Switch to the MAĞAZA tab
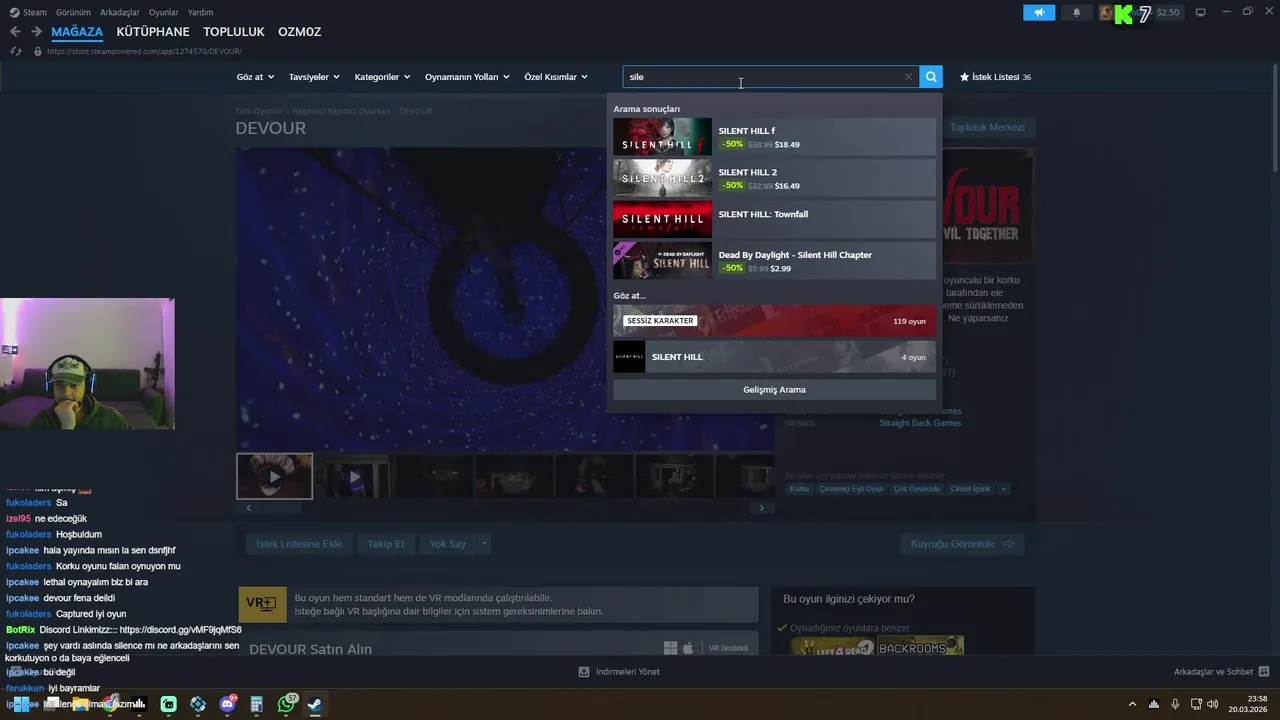 tap(77, 32)
